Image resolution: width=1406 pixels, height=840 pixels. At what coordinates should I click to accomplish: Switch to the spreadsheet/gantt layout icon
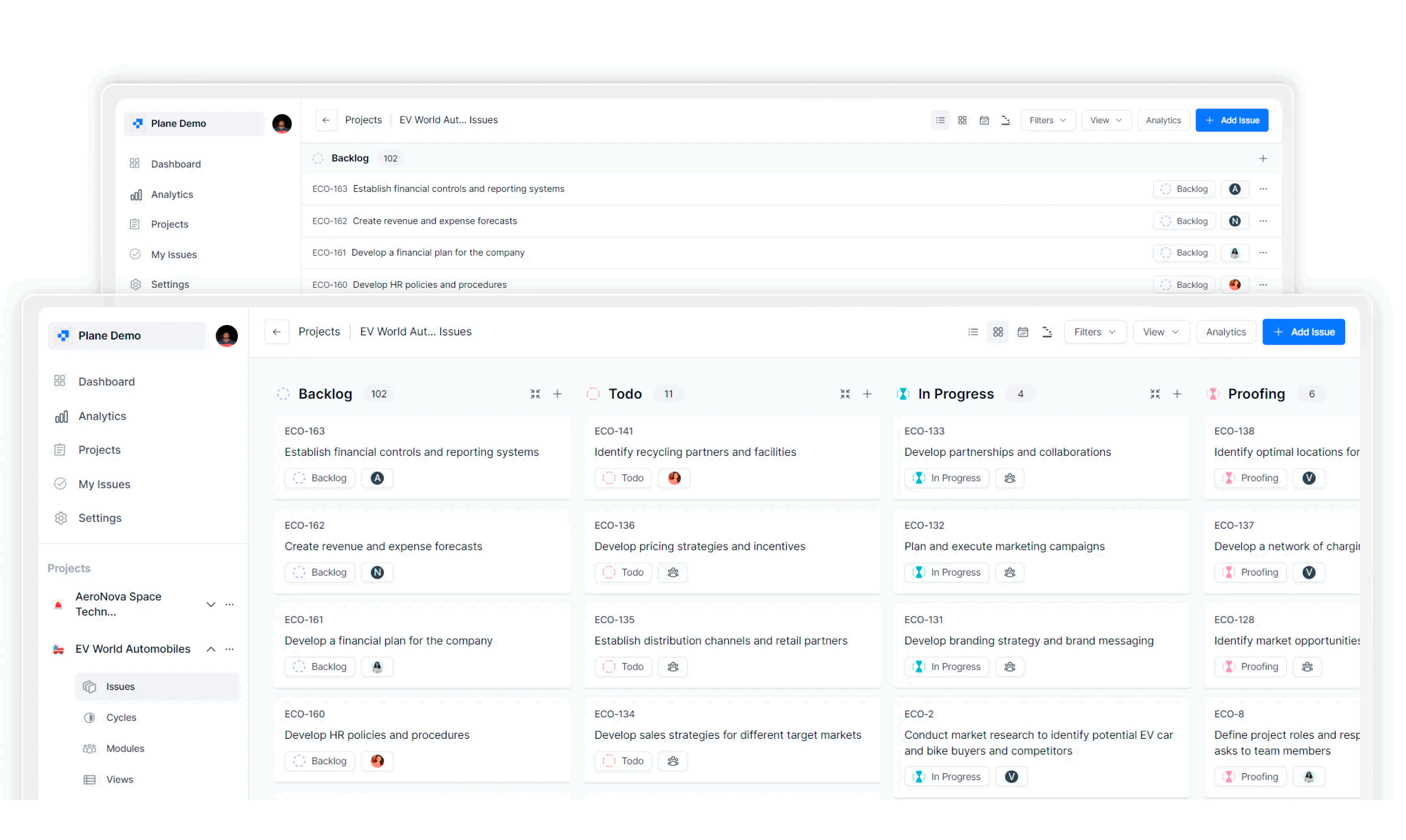(1048, 332)
